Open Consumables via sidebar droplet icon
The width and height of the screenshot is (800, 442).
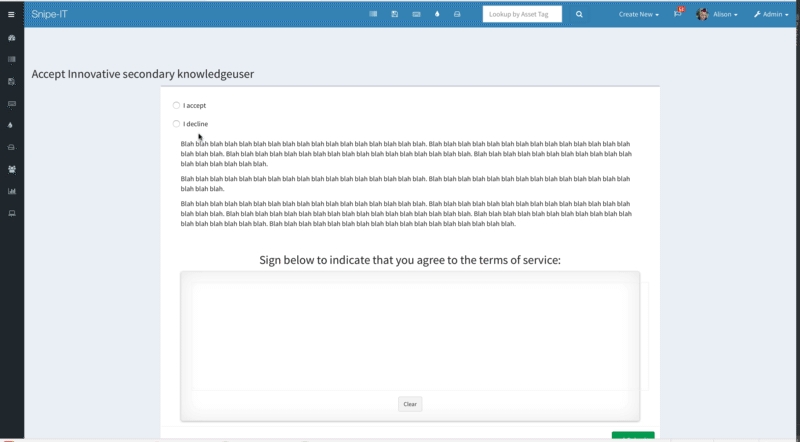coord(11,125)
